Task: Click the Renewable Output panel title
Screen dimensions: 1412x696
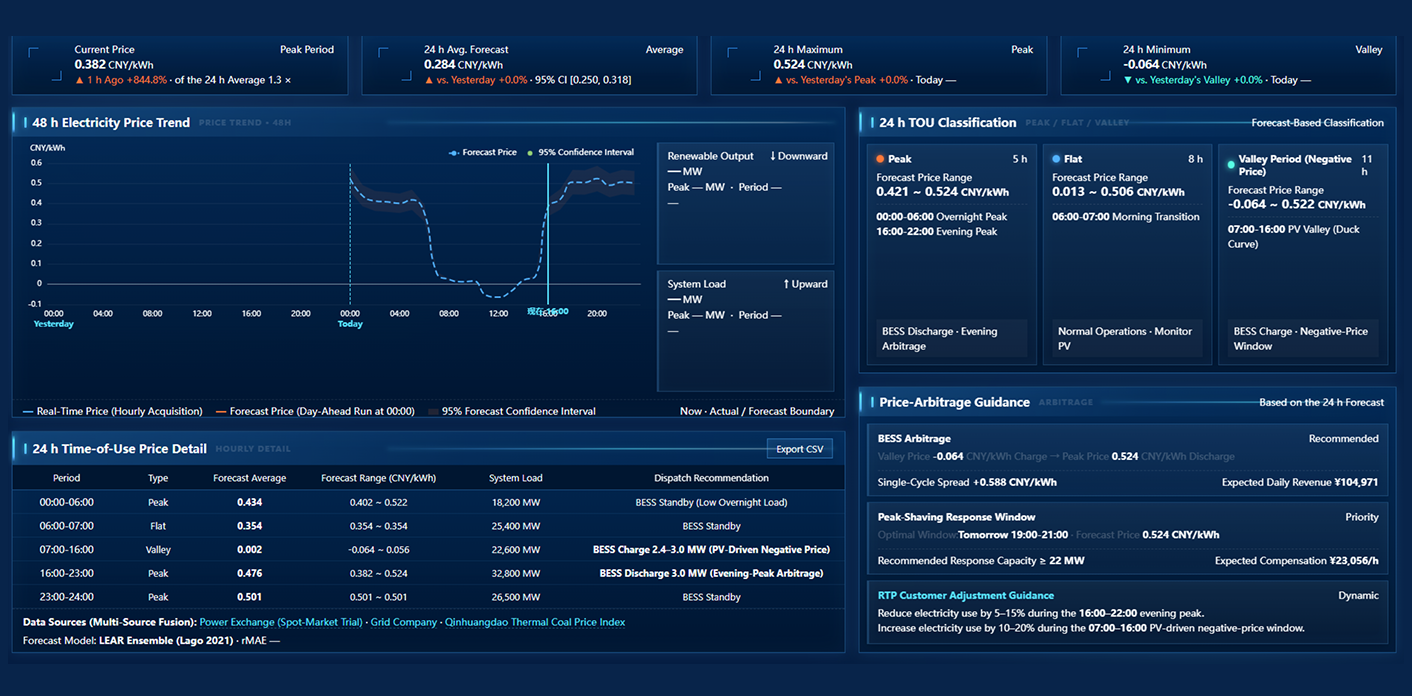Action: coord(711,156)
